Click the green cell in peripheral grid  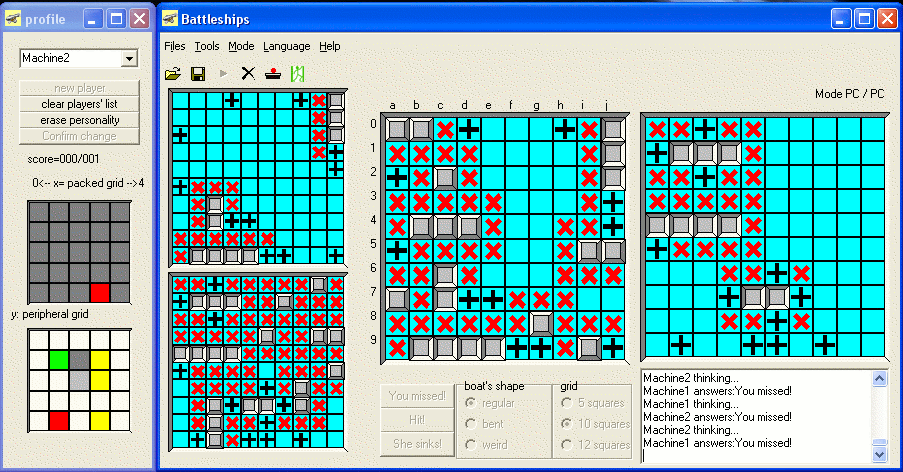coord(59,358)
